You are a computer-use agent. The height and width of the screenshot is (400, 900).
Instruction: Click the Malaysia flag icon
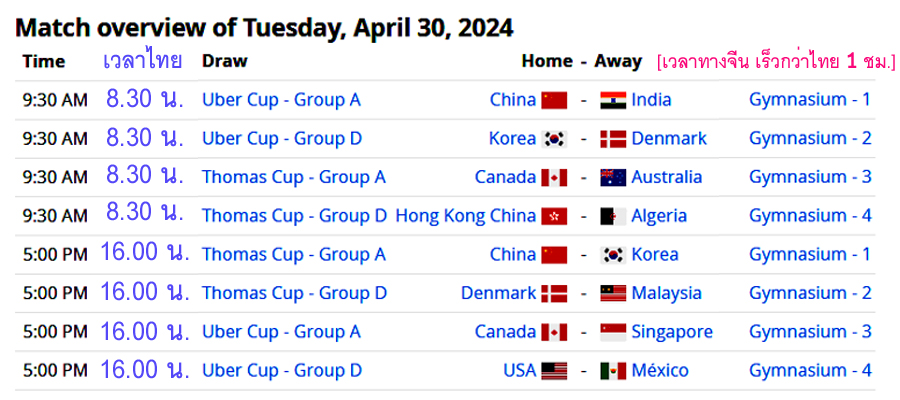click(x=613, y=293)
